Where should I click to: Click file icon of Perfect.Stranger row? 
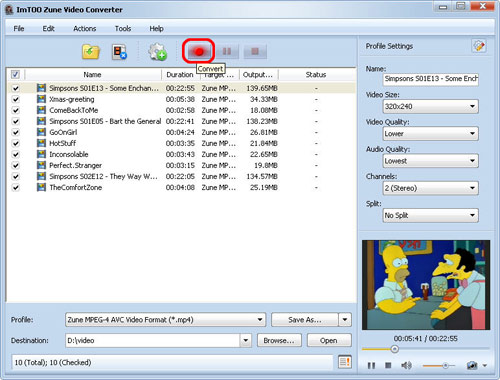click(x=41, y=165)
